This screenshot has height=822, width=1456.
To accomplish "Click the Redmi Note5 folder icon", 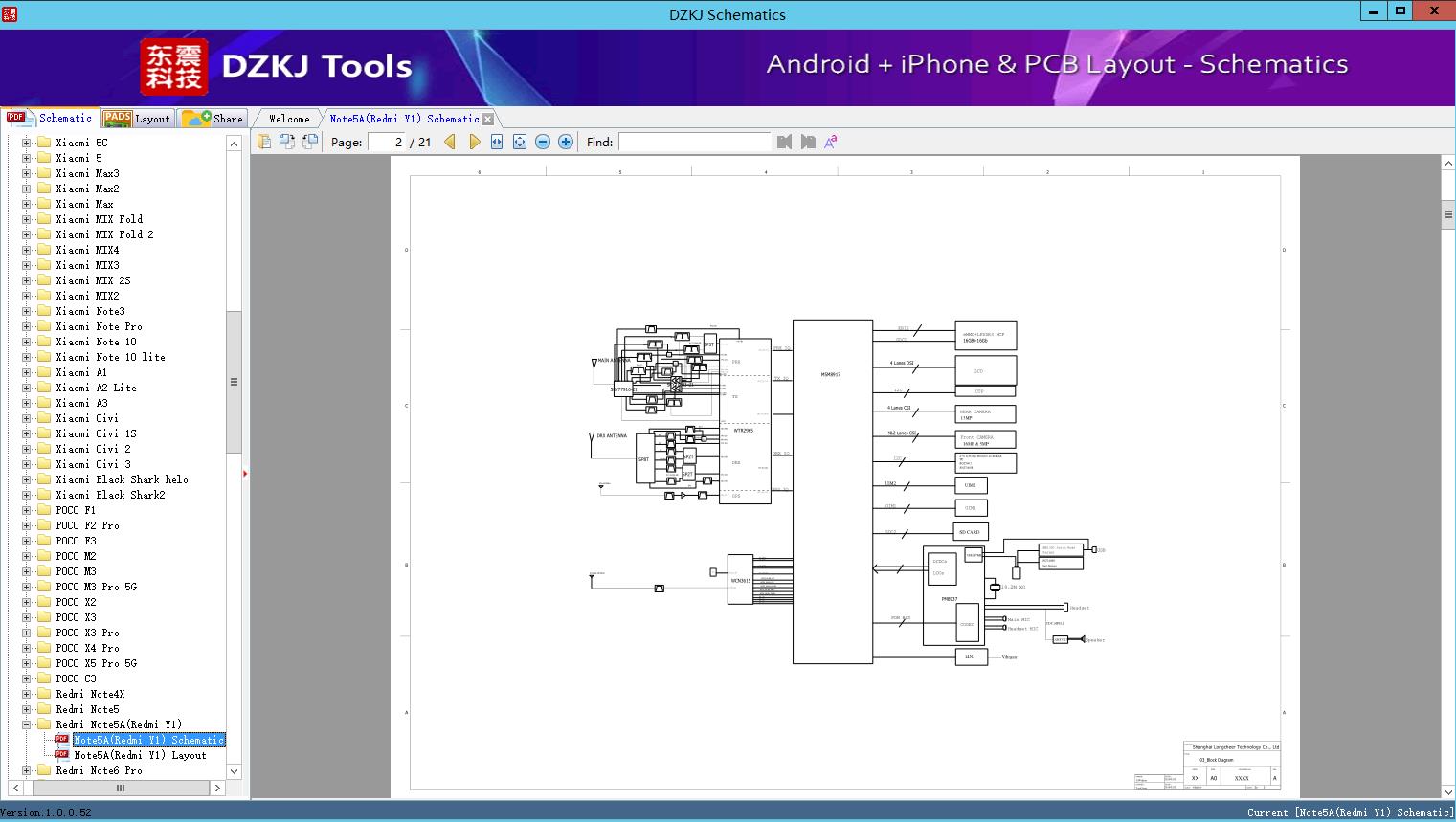I will [x=43, y=709].
